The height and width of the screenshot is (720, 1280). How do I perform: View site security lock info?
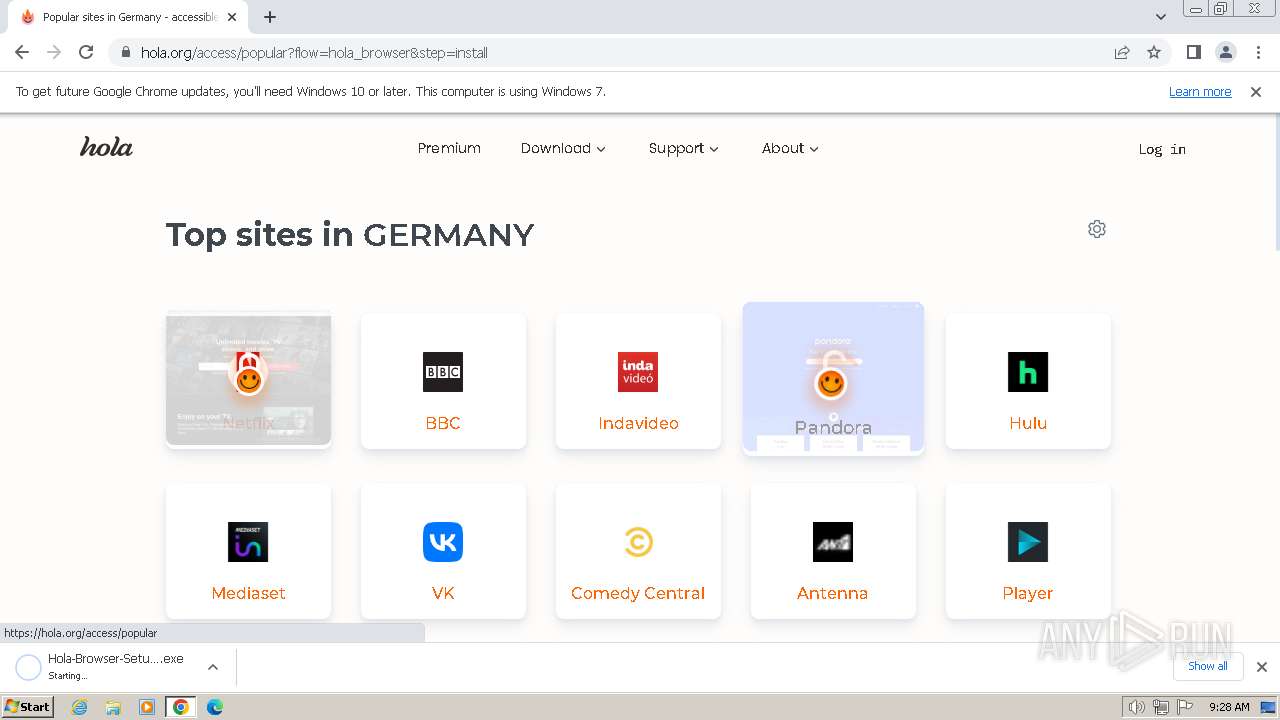pos(126,52)
